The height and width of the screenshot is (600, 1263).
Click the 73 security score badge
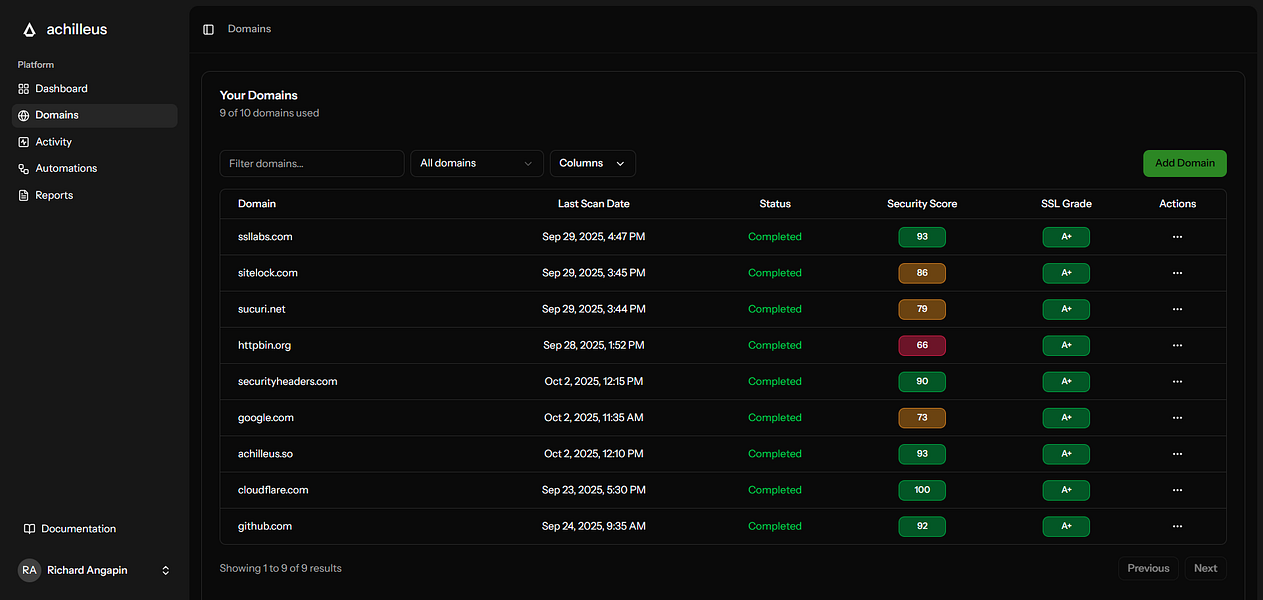922,418
